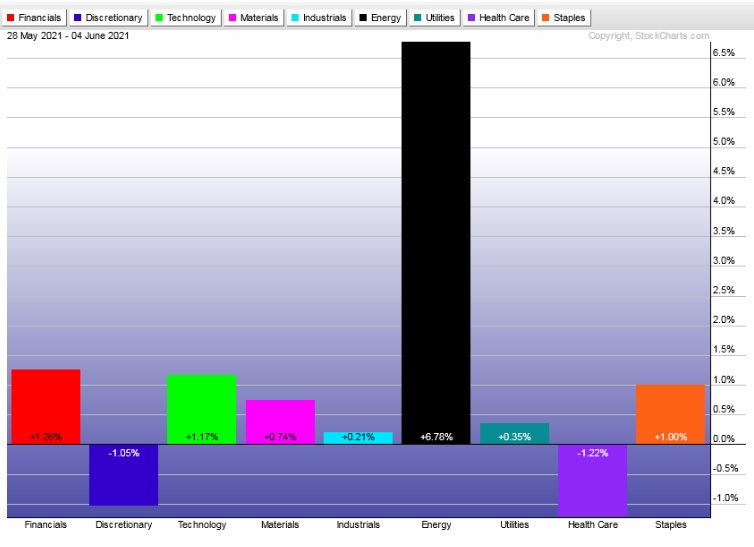754x547 pixels.
Task: Toggle the Utilities legend button
Action: 434,18
